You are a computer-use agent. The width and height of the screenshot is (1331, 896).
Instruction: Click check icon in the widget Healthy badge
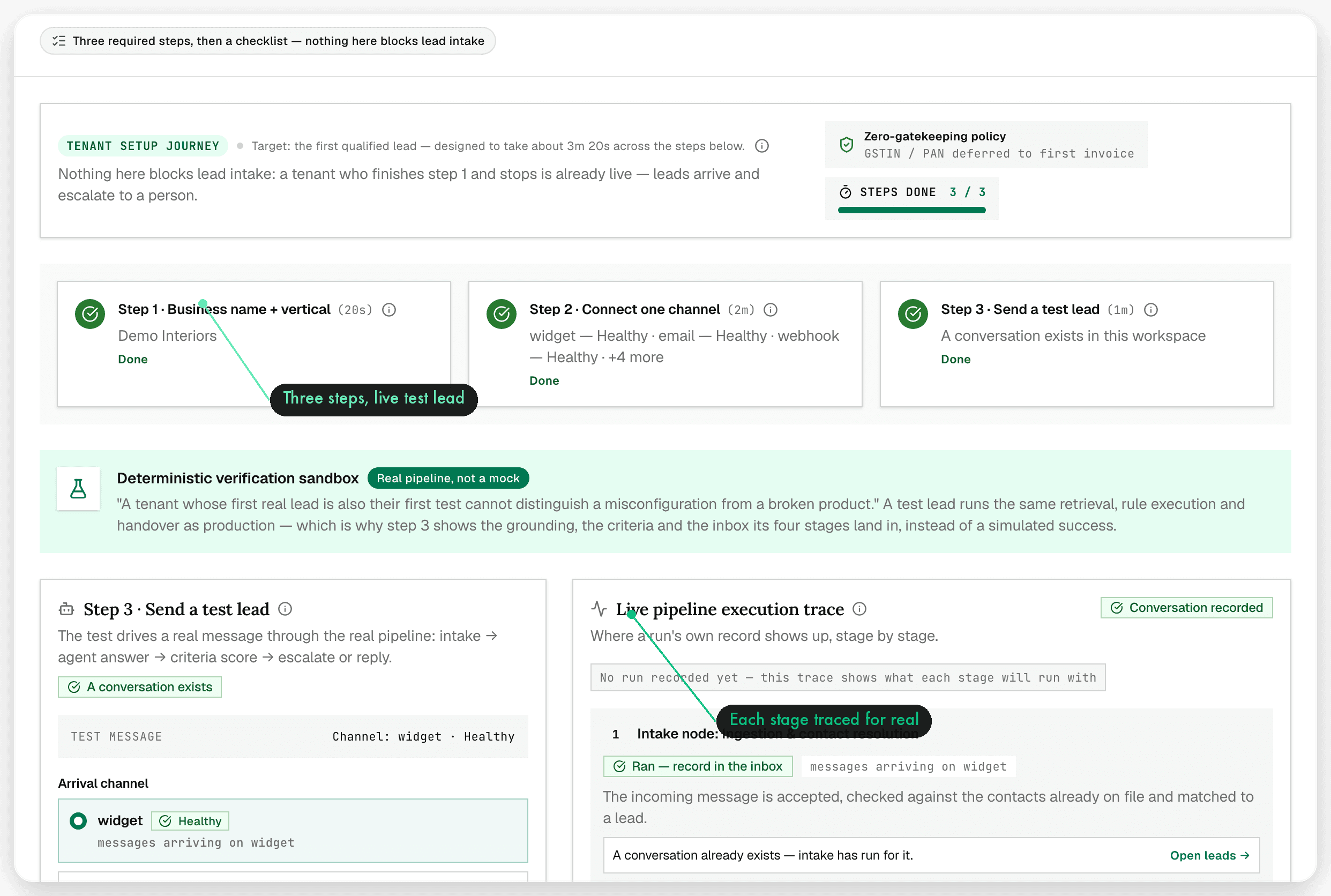(165, 822)
